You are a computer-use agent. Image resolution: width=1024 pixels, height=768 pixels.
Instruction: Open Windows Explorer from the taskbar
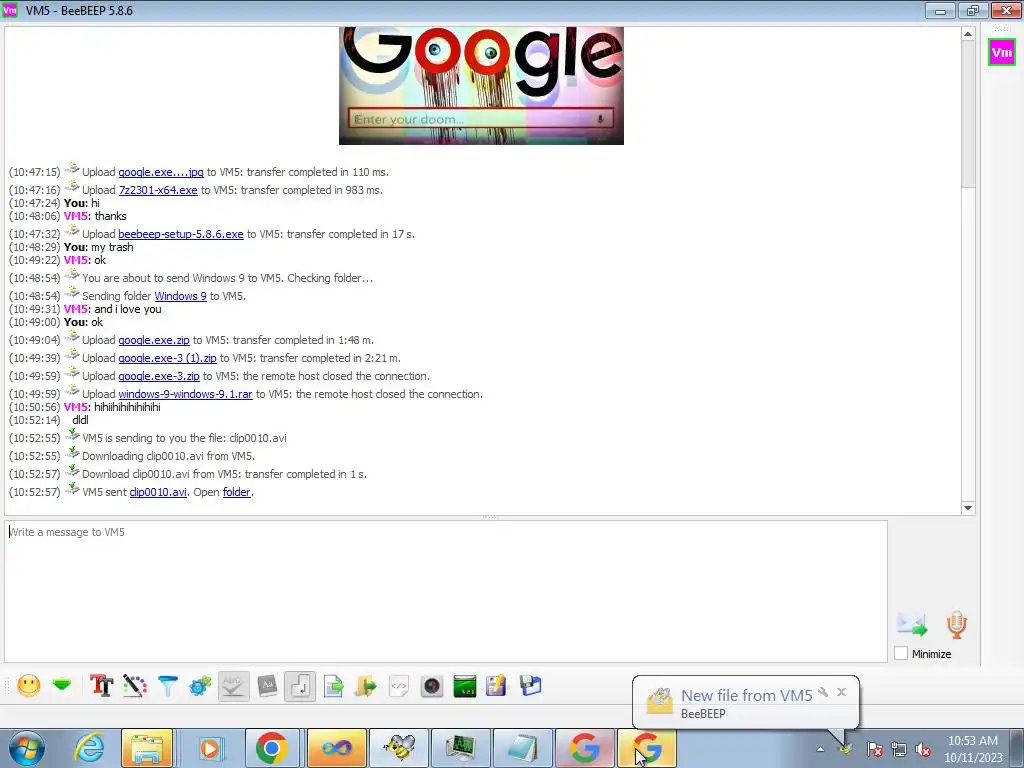point(147,748)
